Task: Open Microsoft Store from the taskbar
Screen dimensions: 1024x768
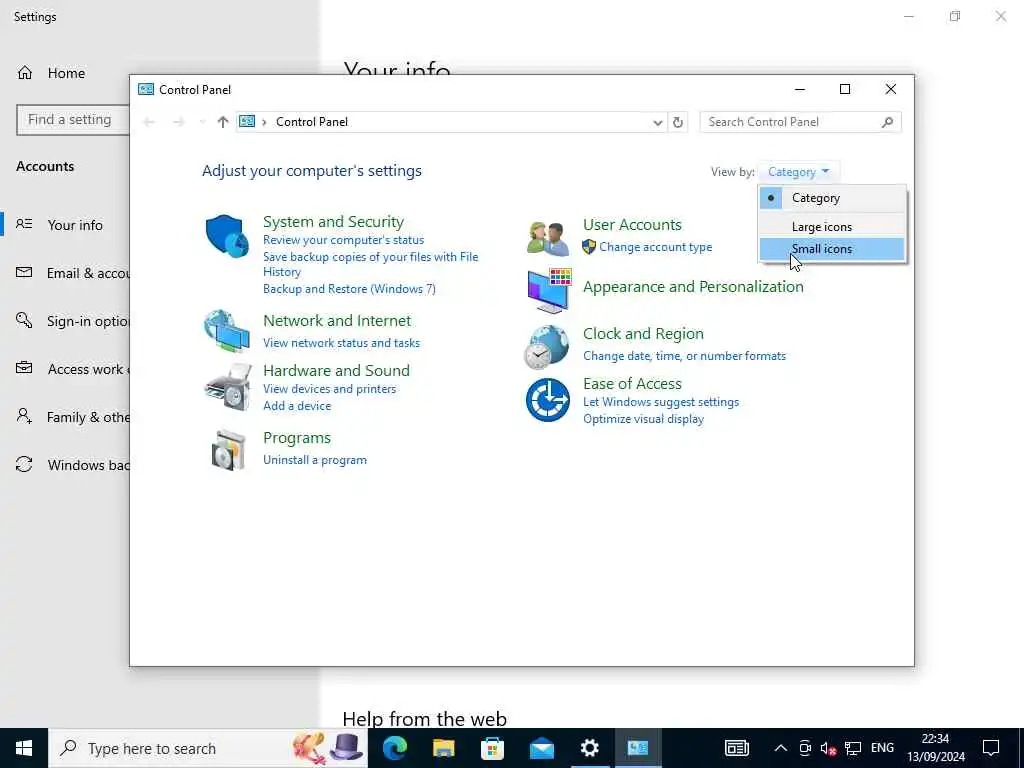Action: [492, 748]
